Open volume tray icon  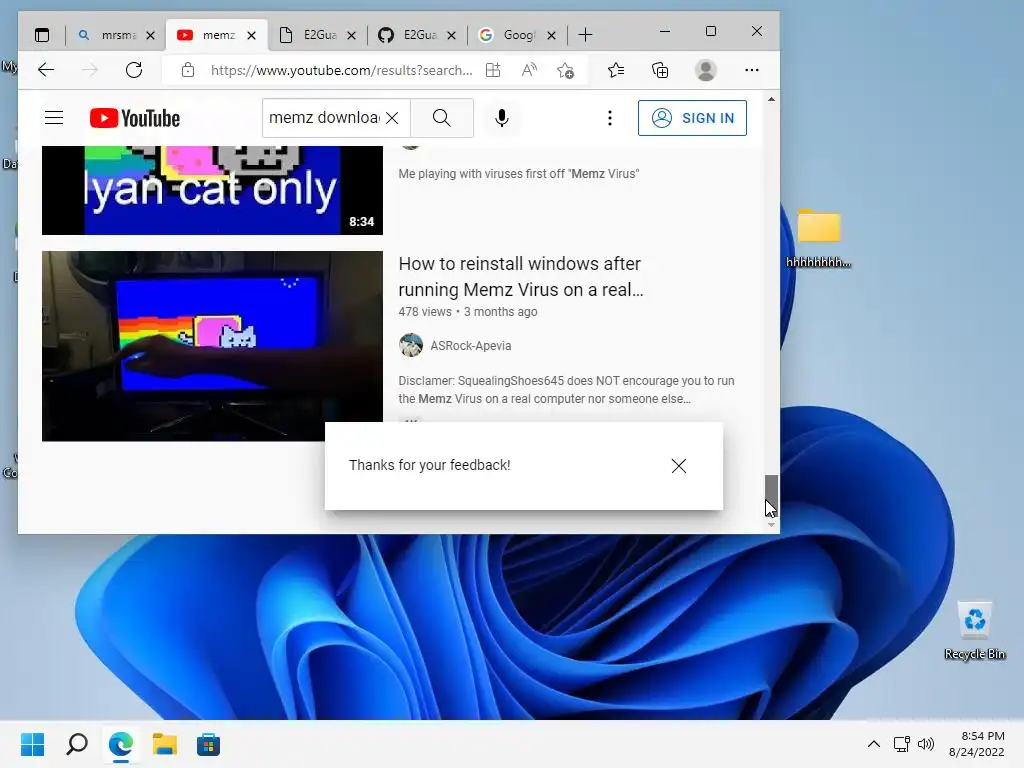click(x=926, y=744)
